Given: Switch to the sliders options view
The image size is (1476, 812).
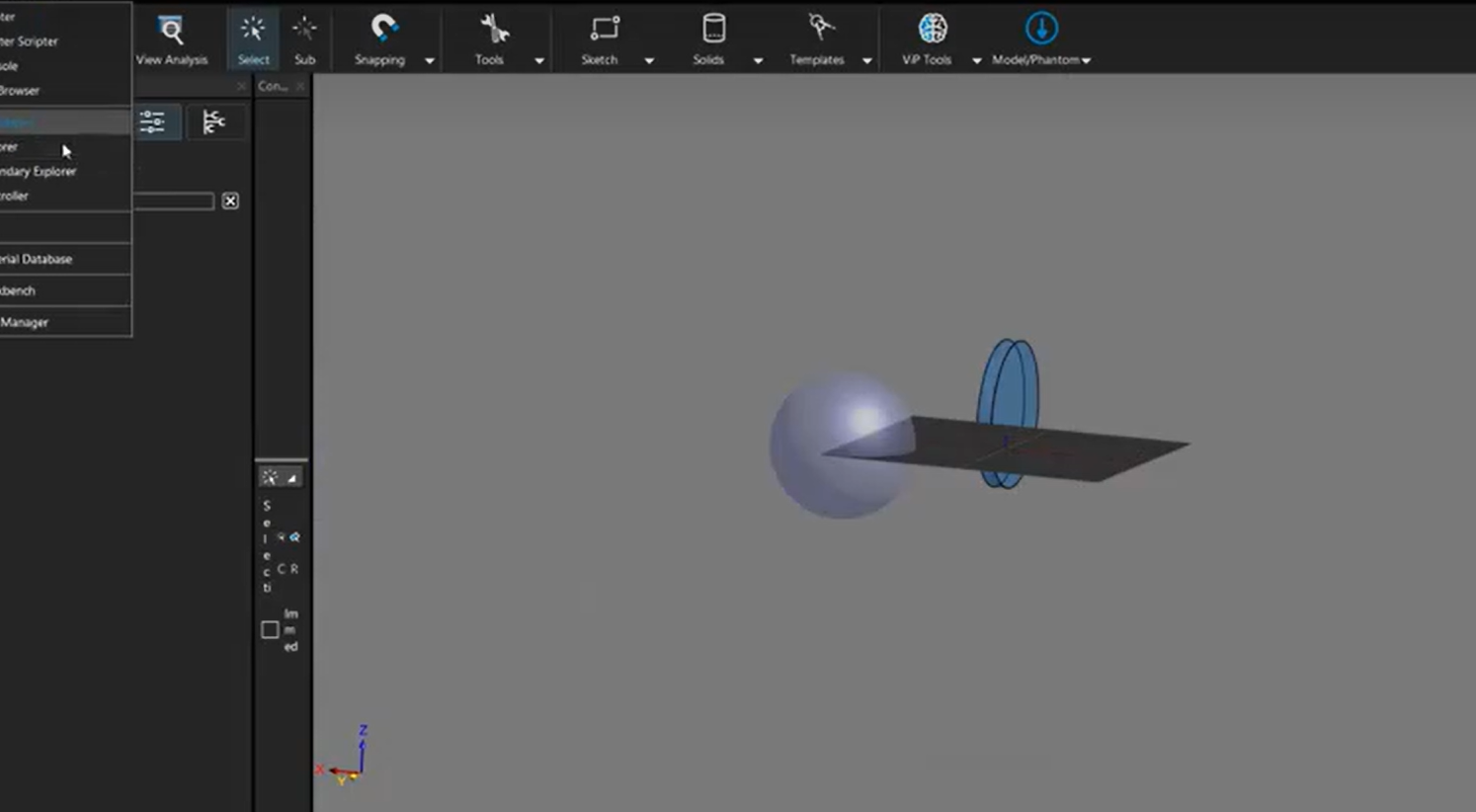Looking at the screenshot, I should [x=152, y=122].
